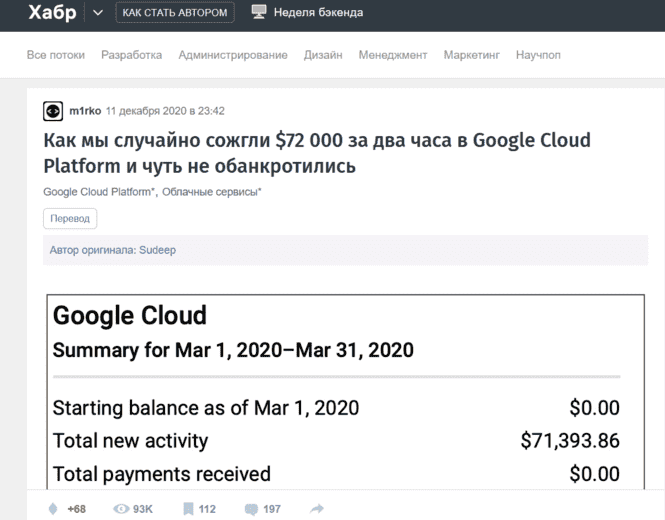This screenshot has height=520, width=665.
Task: Click the monitor icon beside Неделя бэкенда
Action: point(259,12)
